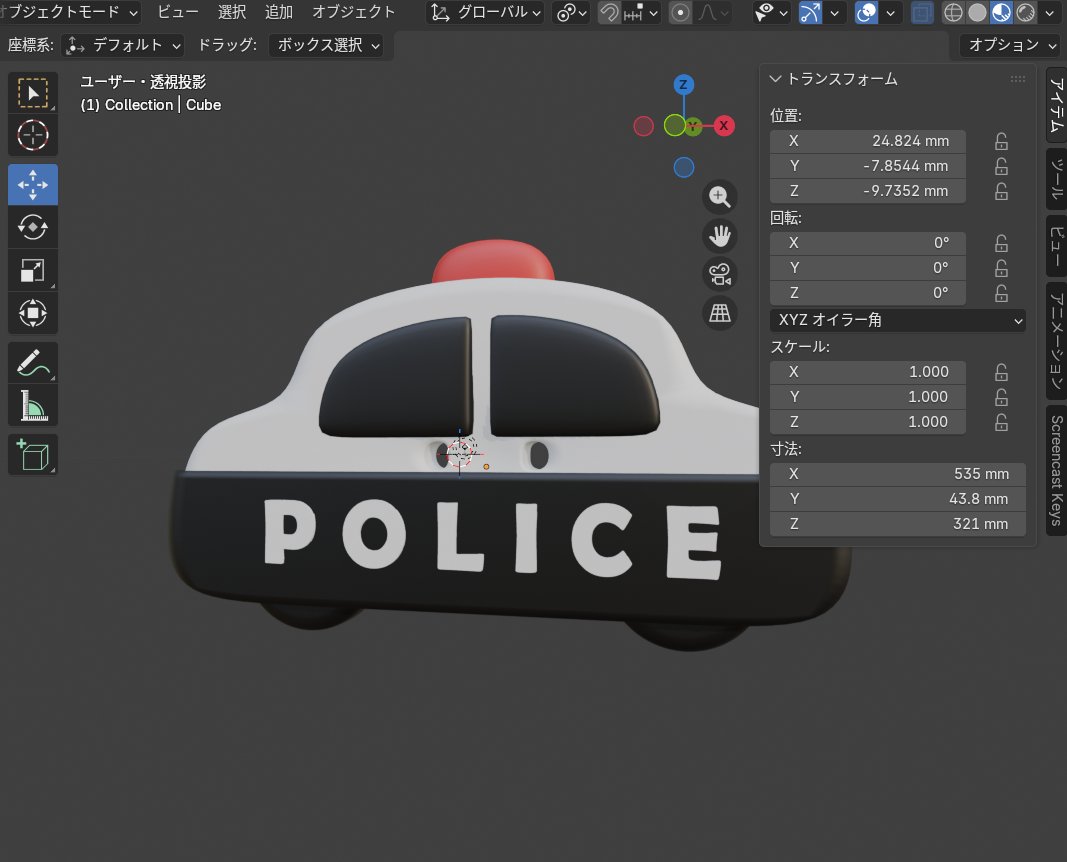This screenshot has height=862, width=1067.
Task: Activate the 3D cursor tool
Action: point(33,135)
